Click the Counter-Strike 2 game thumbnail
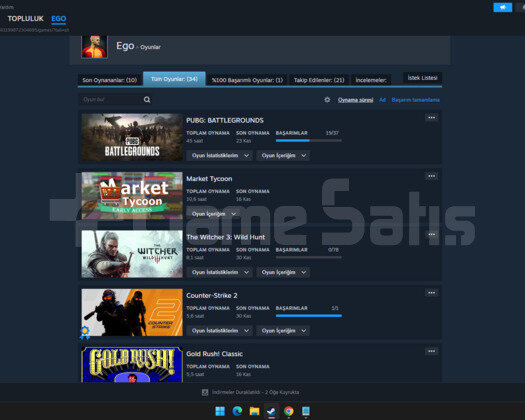525x420 pixels. pos(132,312)
